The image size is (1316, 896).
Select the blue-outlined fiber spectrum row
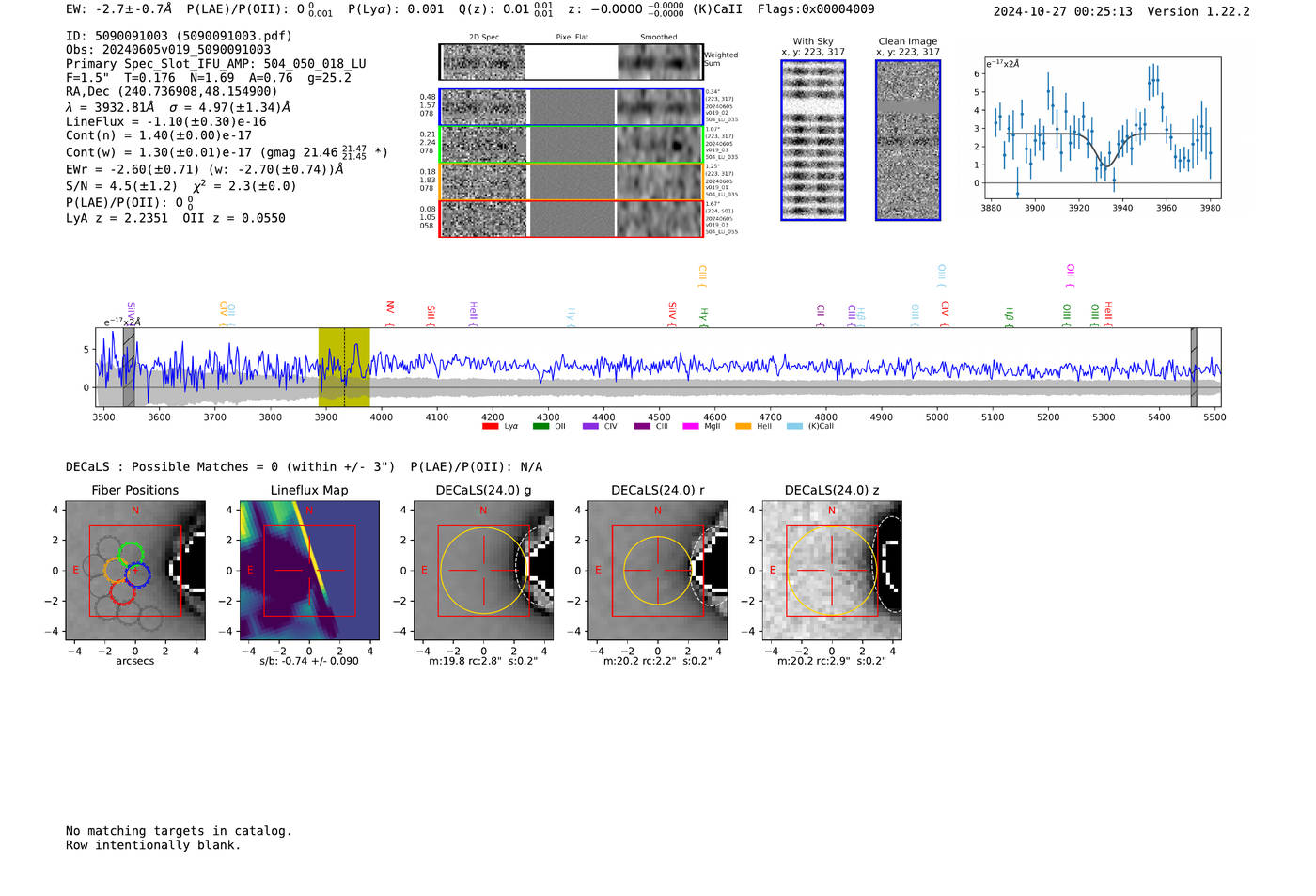point(571,107)
